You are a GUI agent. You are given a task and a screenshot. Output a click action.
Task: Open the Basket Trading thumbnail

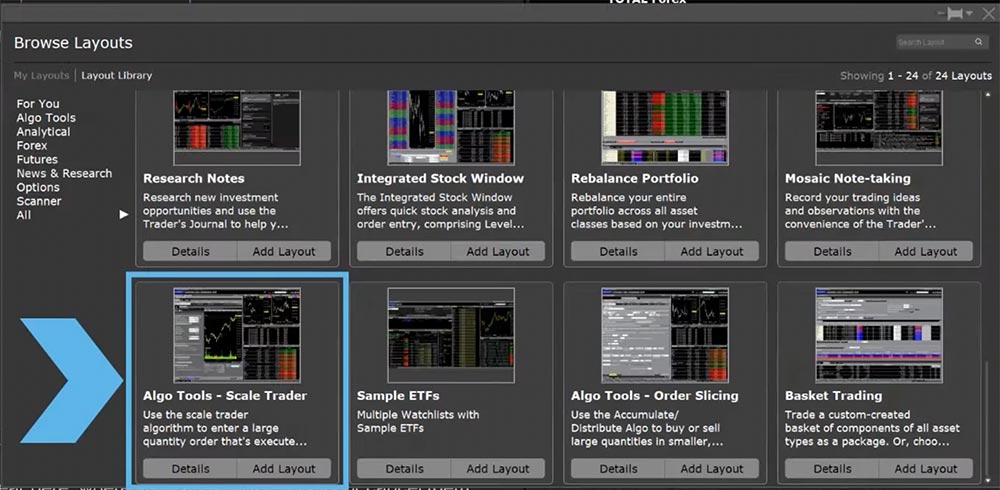879,335
